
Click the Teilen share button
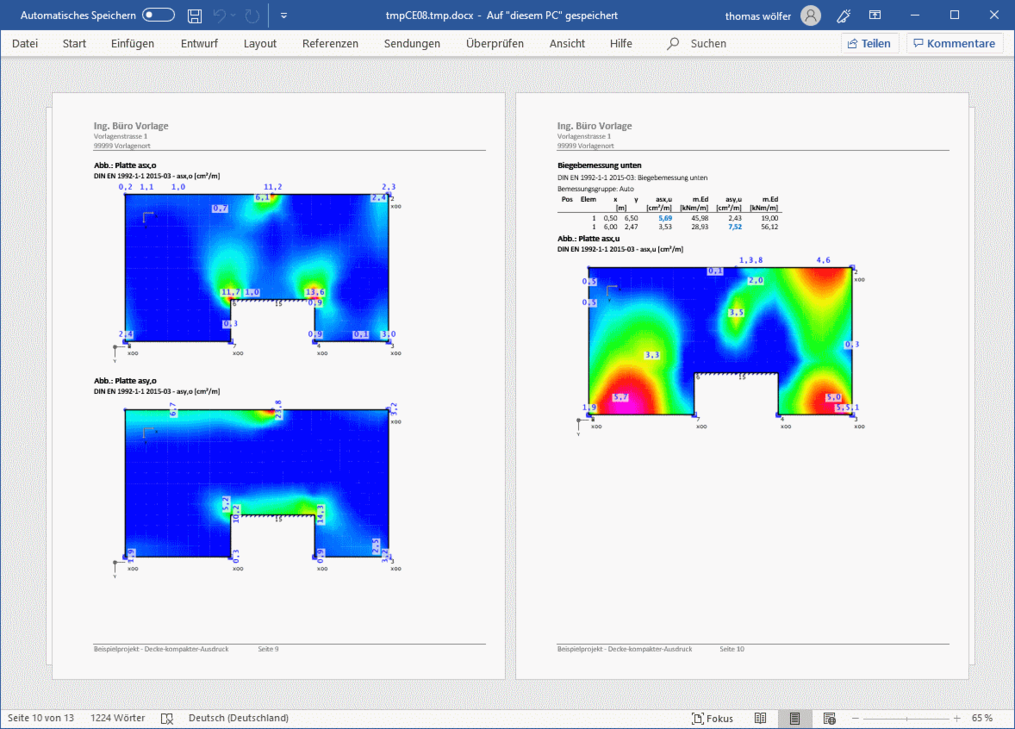(x=867, y=44)
